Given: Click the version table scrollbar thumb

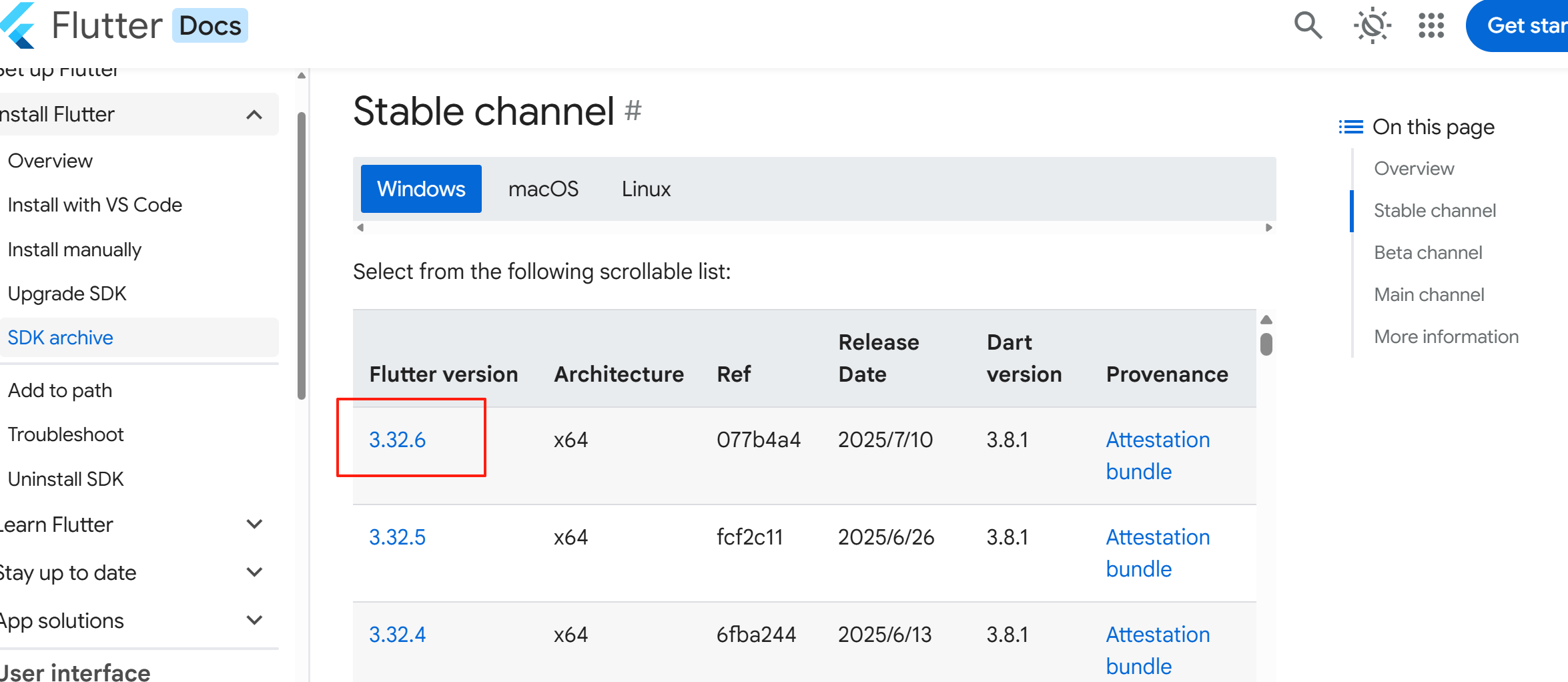Looking at the screenshot, I should [x=1266, y=344].
